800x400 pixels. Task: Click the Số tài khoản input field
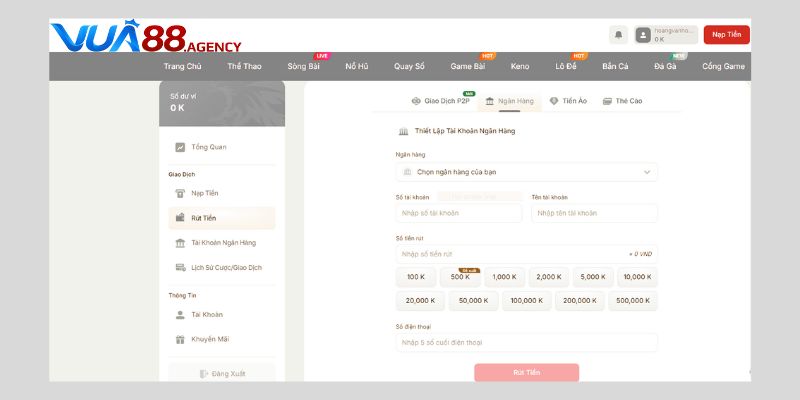click(459, 213)
